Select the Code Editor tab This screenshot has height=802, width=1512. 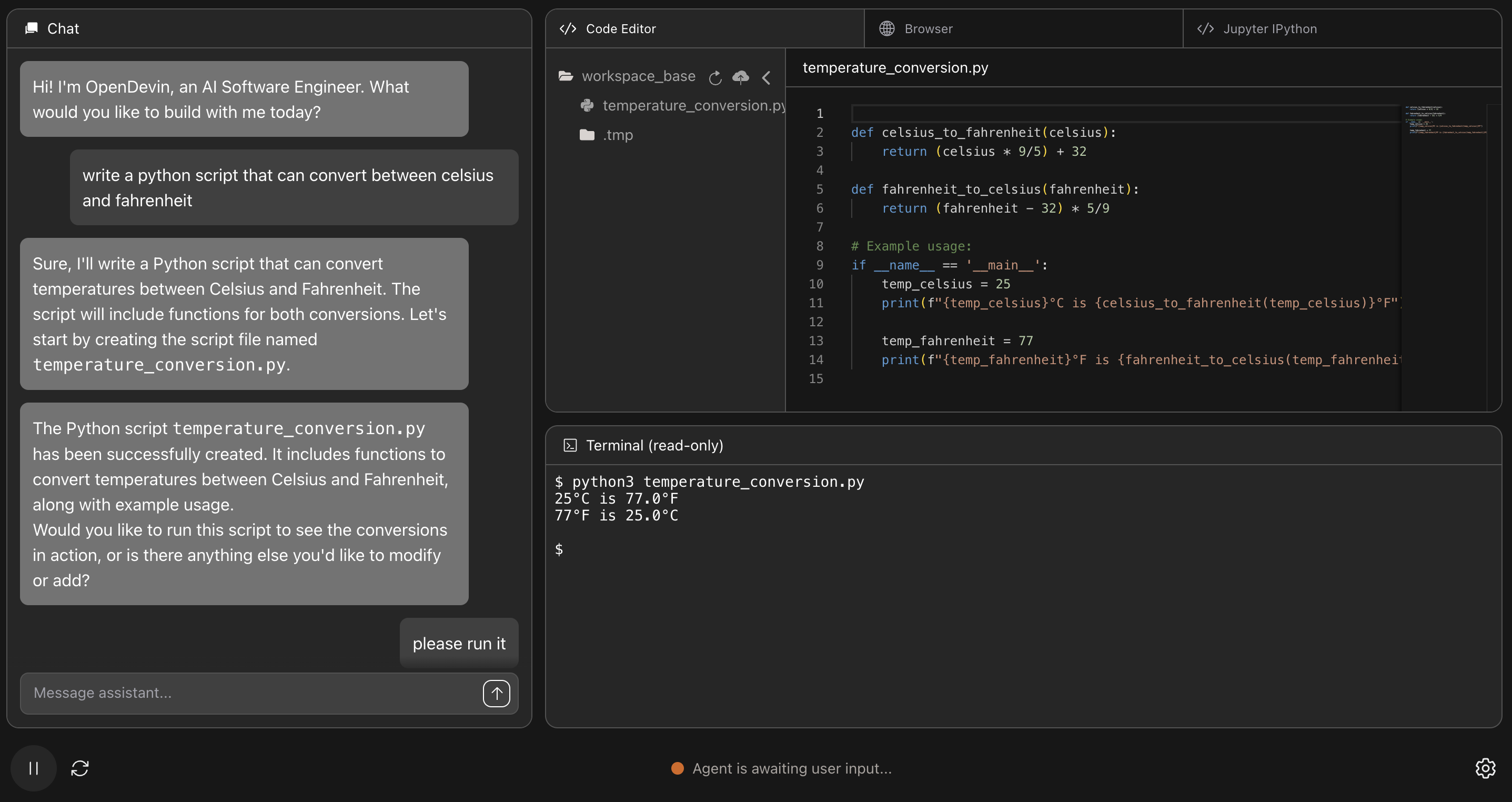pos(620,29)
